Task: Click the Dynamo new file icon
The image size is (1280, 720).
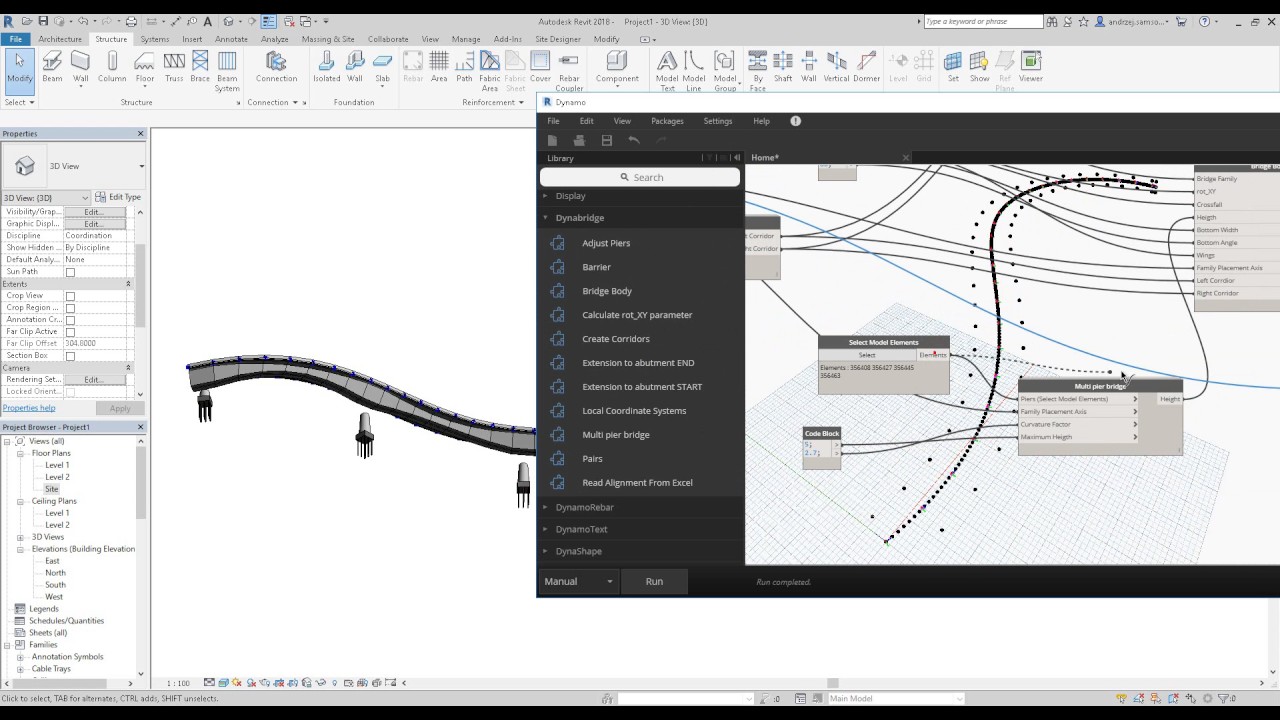Action: (x=552, y=141)
